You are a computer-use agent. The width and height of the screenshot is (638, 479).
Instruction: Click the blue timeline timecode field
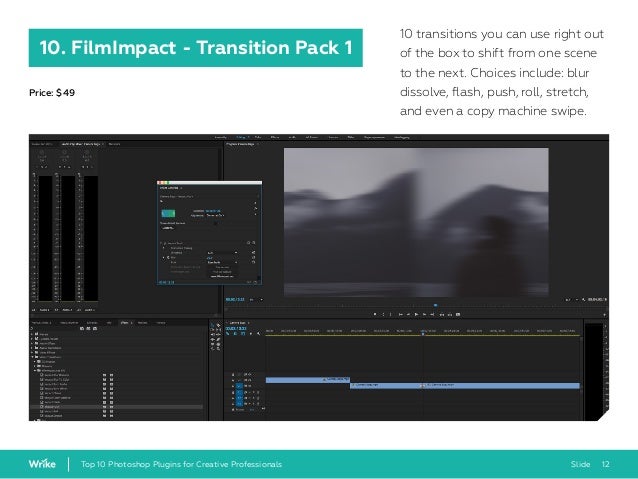236,328
